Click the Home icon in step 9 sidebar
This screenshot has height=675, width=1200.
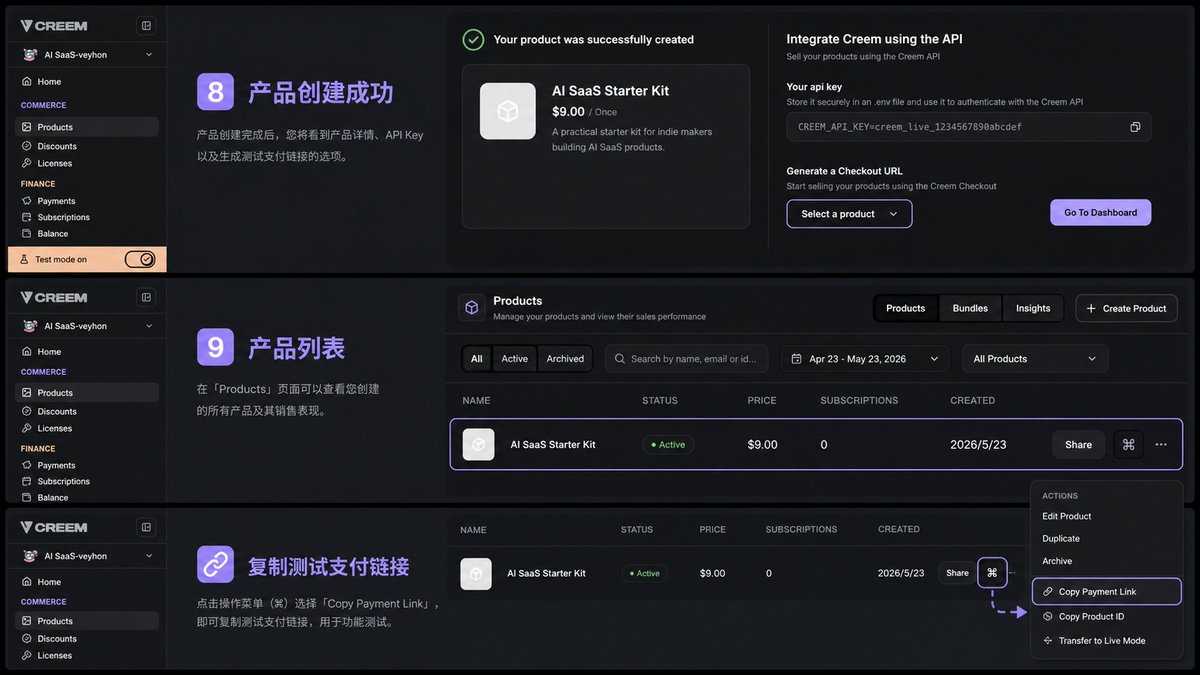[28, 352]
